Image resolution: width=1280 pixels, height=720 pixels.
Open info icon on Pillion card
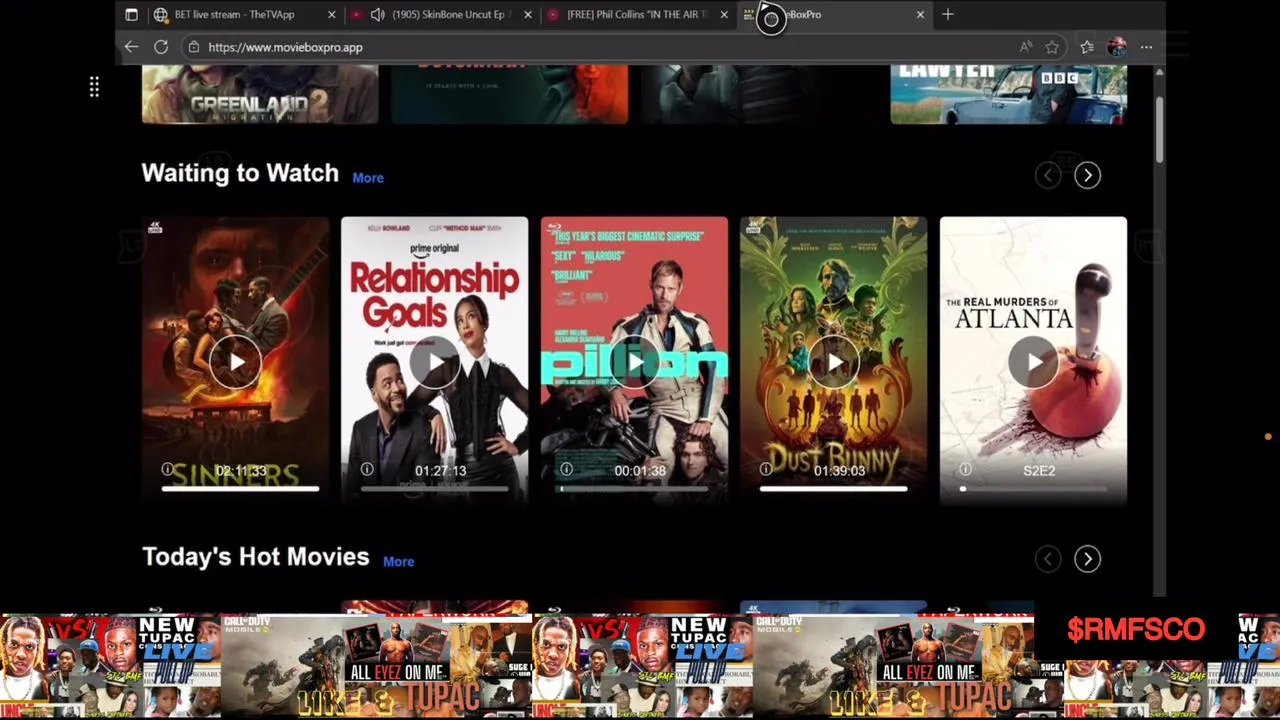566,469
